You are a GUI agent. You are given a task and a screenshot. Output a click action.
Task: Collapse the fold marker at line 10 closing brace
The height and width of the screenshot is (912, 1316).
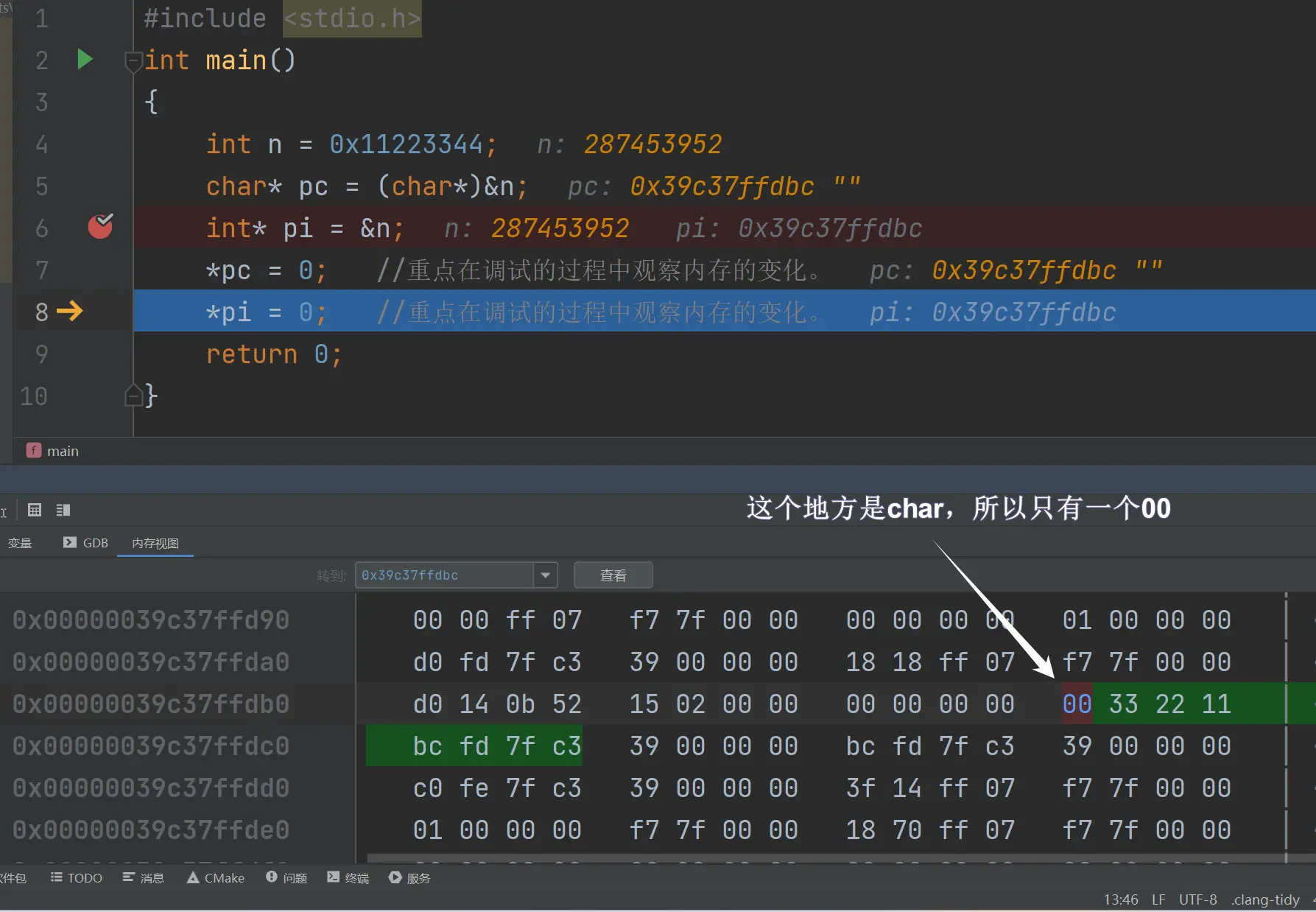[133, 396]
